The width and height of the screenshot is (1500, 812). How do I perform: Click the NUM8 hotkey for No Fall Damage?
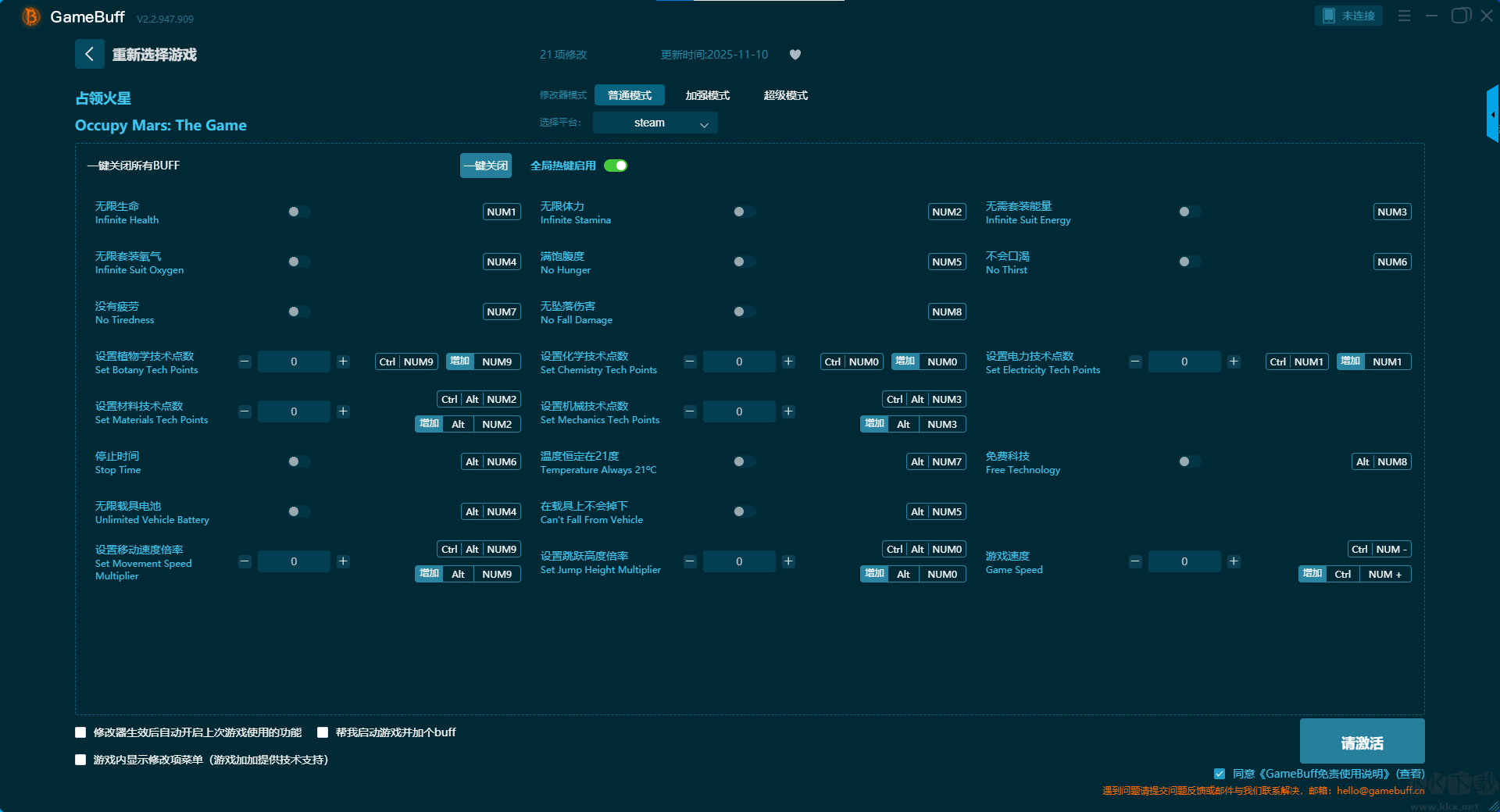[947, 312]
